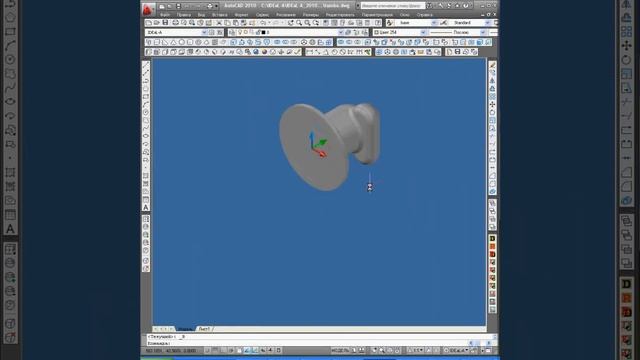Select the Mirror tool in Modify toolbar
Image resolution: width=640 pixels, height=360 pixels.
493,81
